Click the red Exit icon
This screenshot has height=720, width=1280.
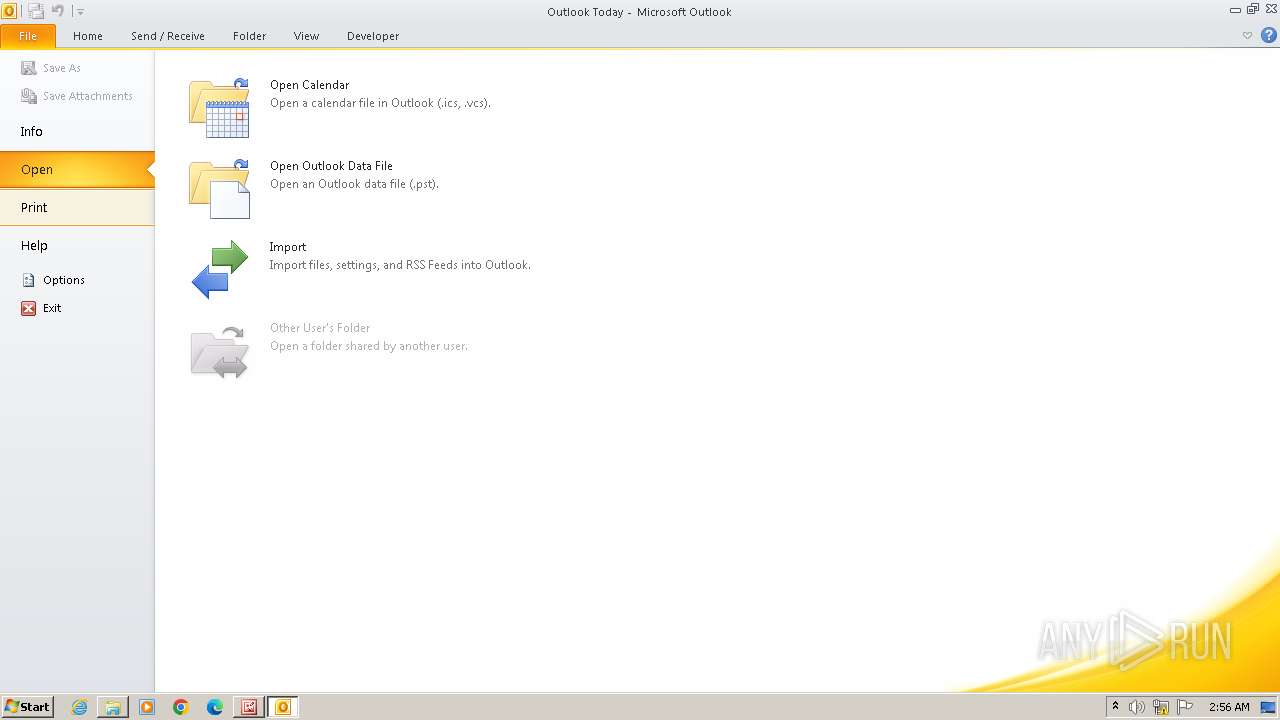click(29, 308)
